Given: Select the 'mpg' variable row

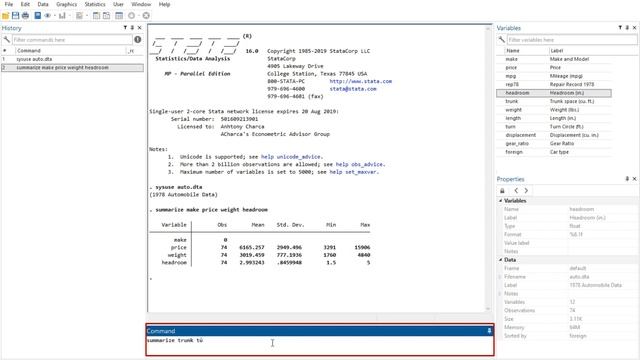Looking at the screenshot, I should point(554,76).
